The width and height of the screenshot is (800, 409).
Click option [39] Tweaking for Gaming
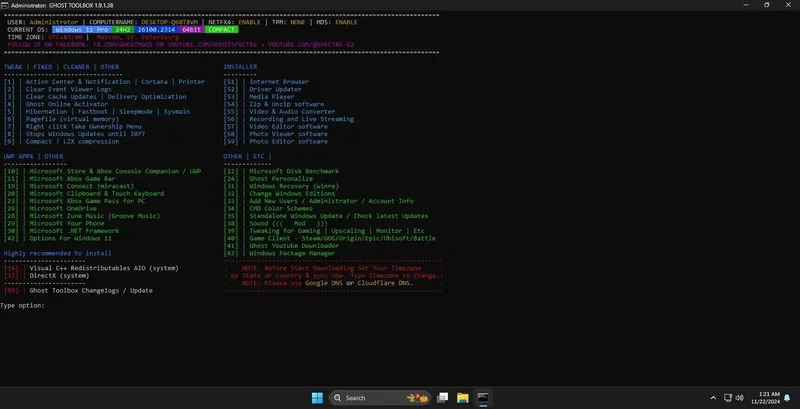pyautogui.click(x=324, y=231)
